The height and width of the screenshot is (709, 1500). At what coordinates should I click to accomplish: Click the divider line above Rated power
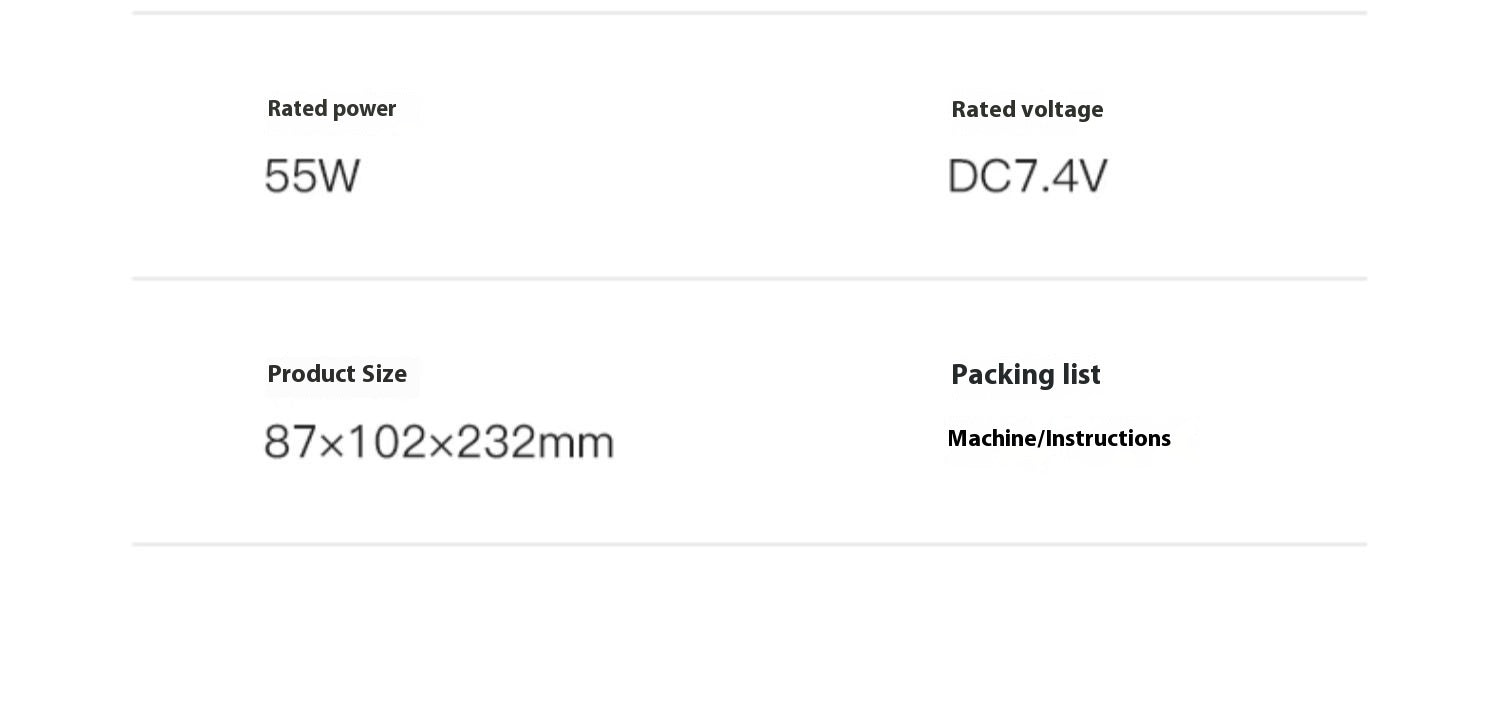(749, 13)
